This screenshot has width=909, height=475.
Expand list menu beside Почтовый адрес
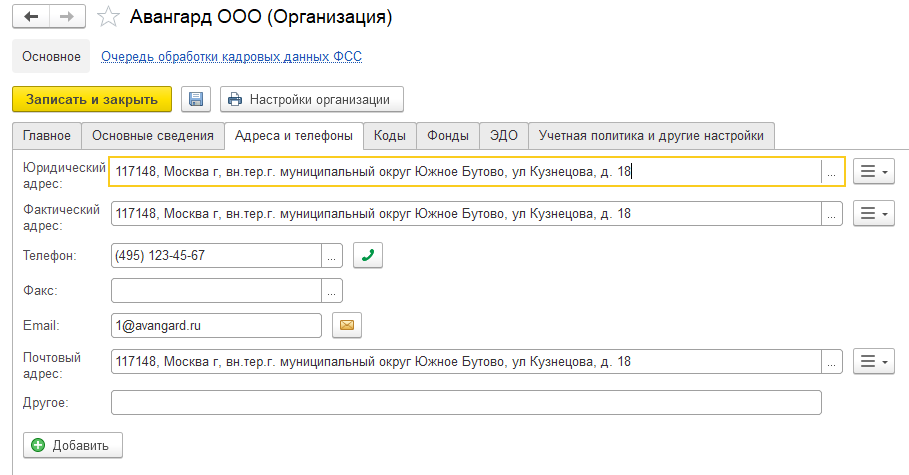[873, 361]
